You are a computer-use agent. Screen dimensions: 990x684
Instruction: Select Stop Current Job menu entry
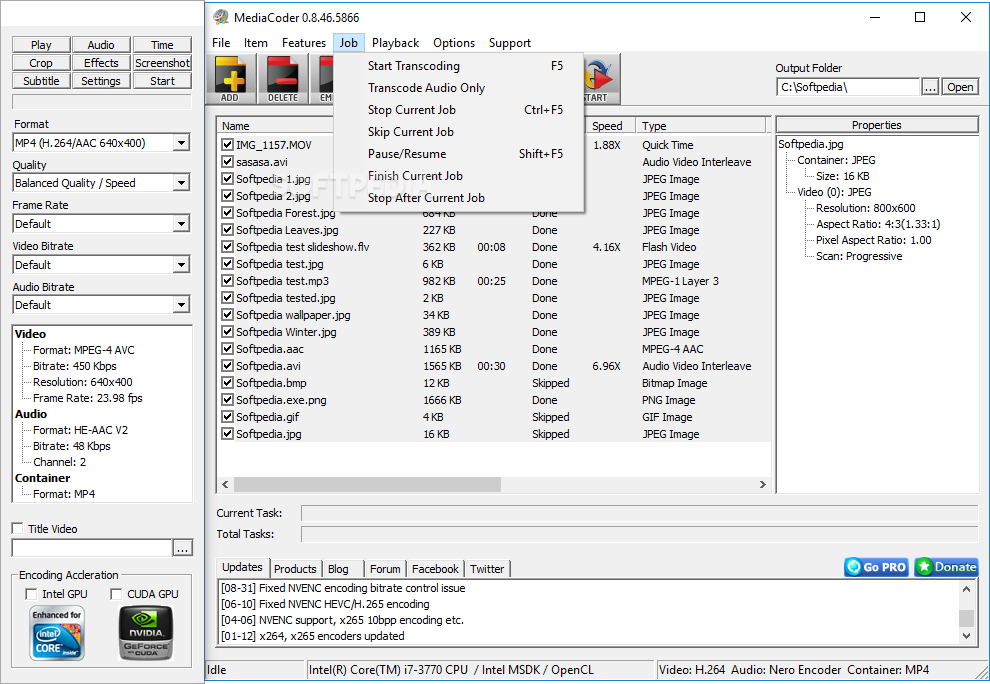point(459,110)
